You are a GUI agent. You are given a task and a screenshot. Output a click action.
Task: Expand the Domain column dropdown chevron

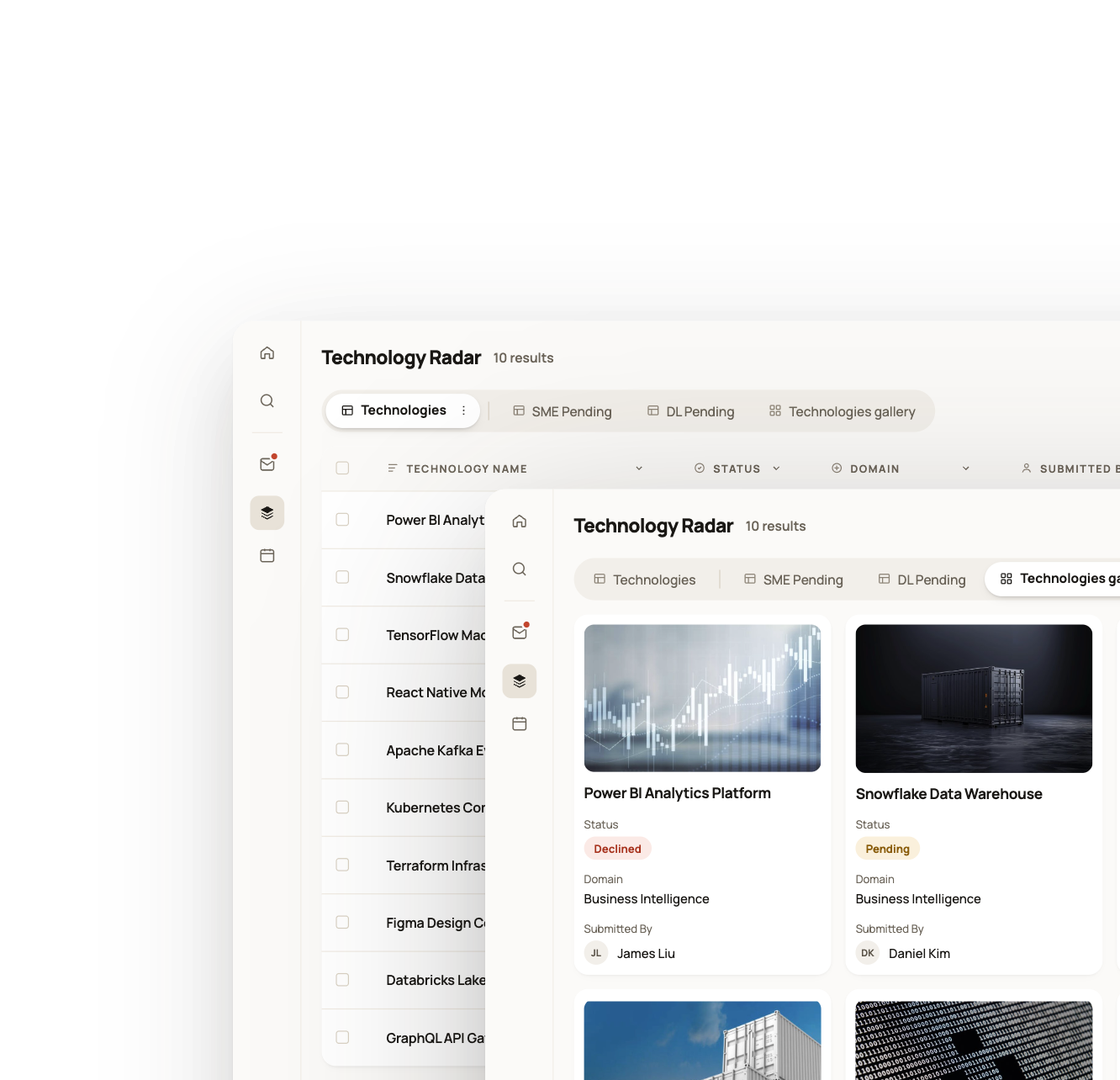pyautogui.click(x=966, y=469)
